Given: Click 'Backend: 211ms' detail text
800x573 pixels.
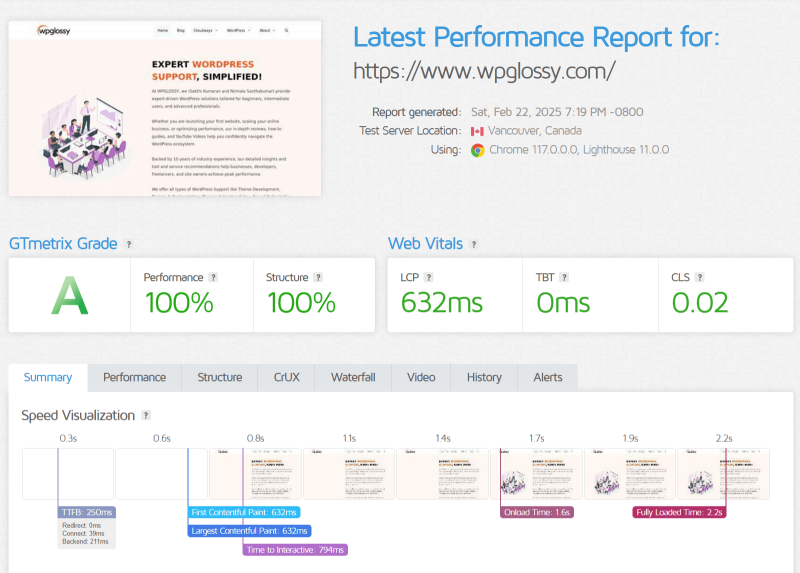Looking at the screenshot, I should coord(85,542).
